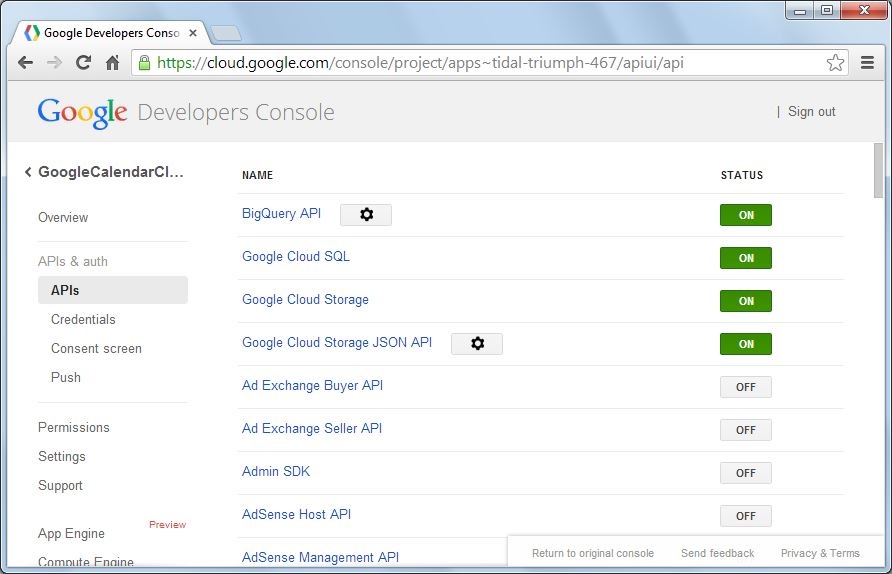Turn off Google Cloud SQL status
This screenshot has height=574, width=892.
[x=745, y=258]
